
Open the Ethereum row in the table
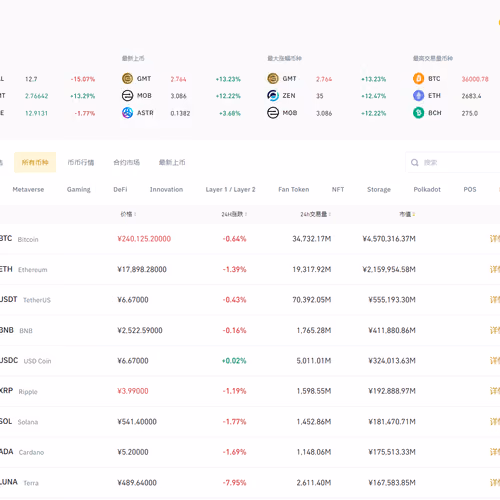pyautogui.click(x=250, y=269)
